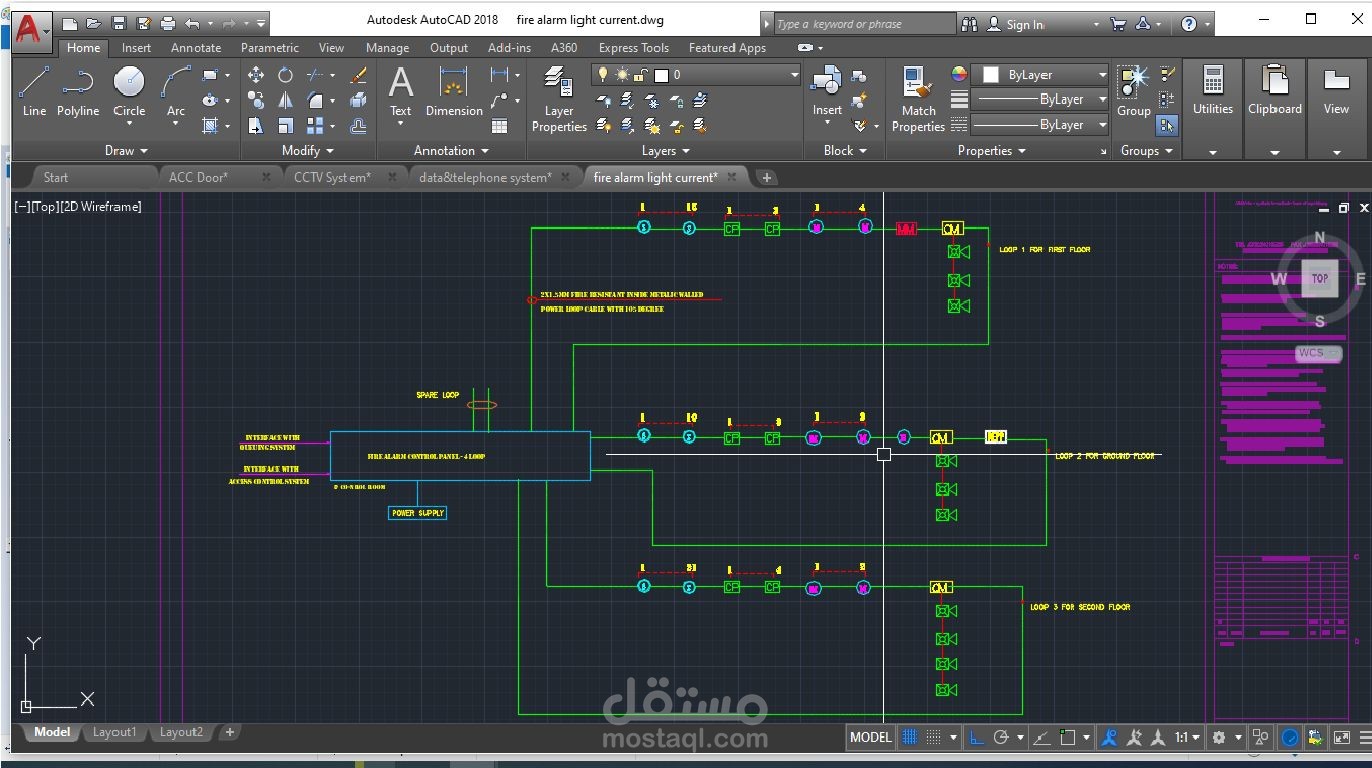
Task: Toggle annotation visibility in status bar
Action: pos(1109,737)
